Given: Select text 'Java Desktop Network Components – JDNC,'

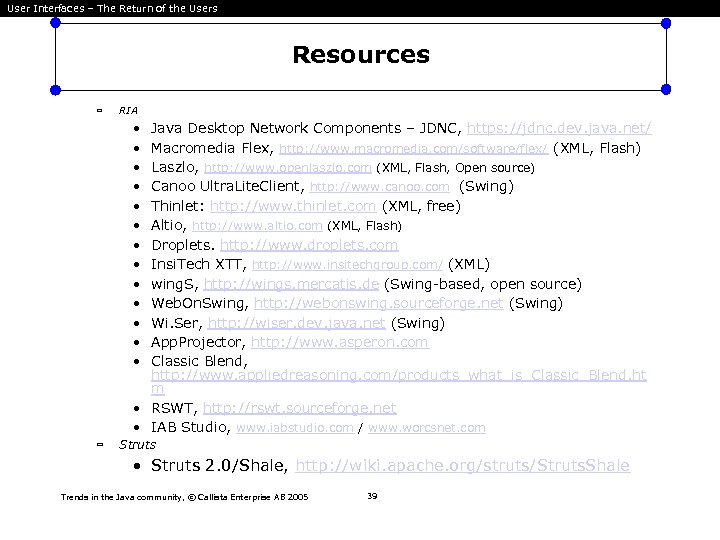Looking at the screenshot, I should pos(306,128).
